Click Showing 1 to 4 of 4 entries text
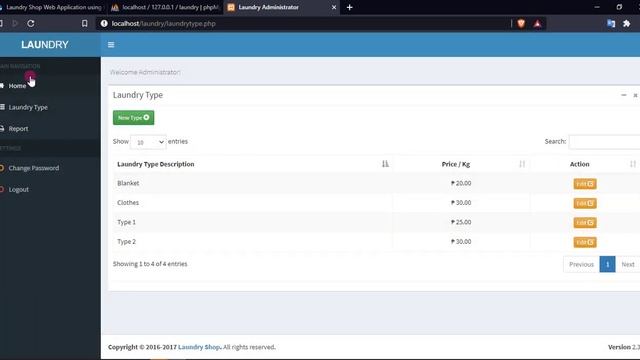The height and width of the screenshot is (360, 640). click(150, 264)
